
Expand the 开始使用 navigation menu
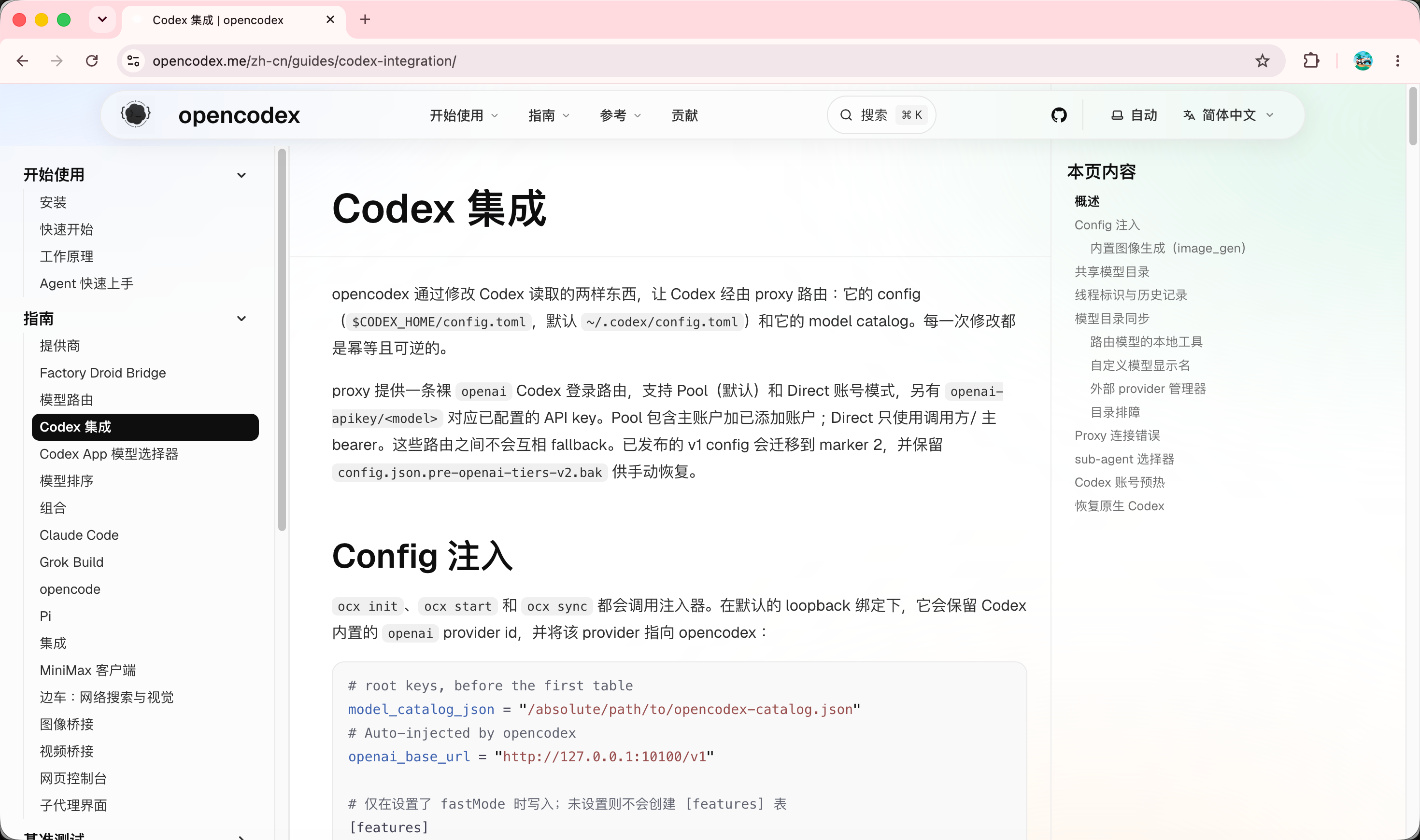pos(464,115)
